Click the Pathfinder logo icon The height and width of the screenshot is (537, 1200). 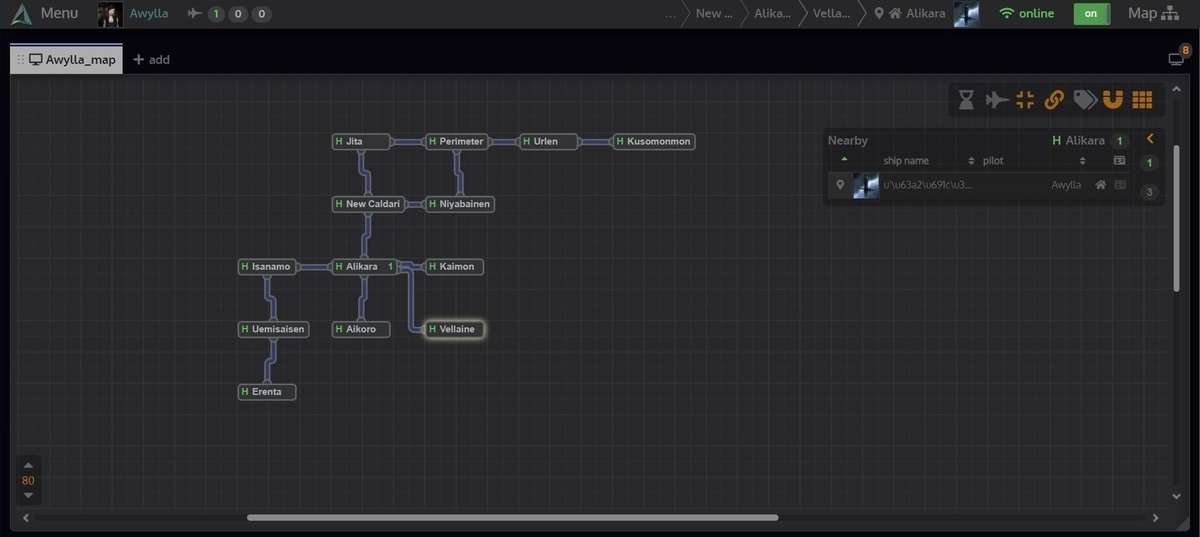pyautogui.click(x=21, y=14)
